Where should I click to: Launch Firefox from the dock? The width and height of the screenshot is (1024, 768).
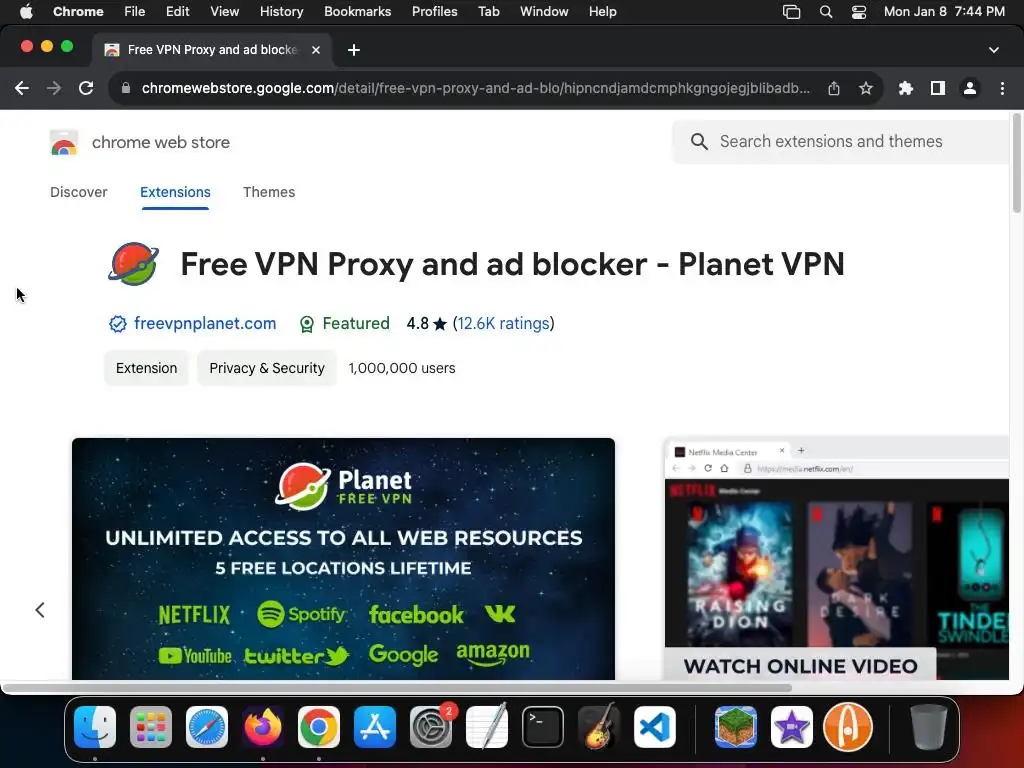click(263, 727)
